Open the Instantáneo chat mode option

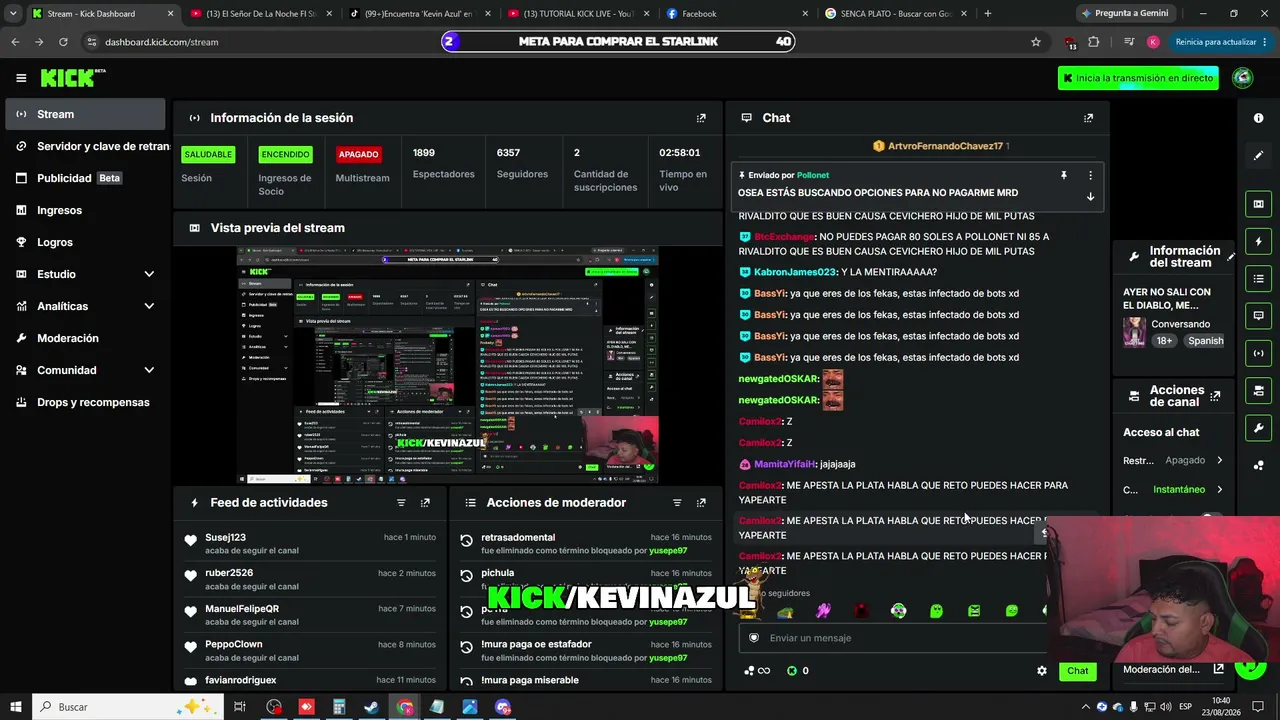tap(1173, 490)
